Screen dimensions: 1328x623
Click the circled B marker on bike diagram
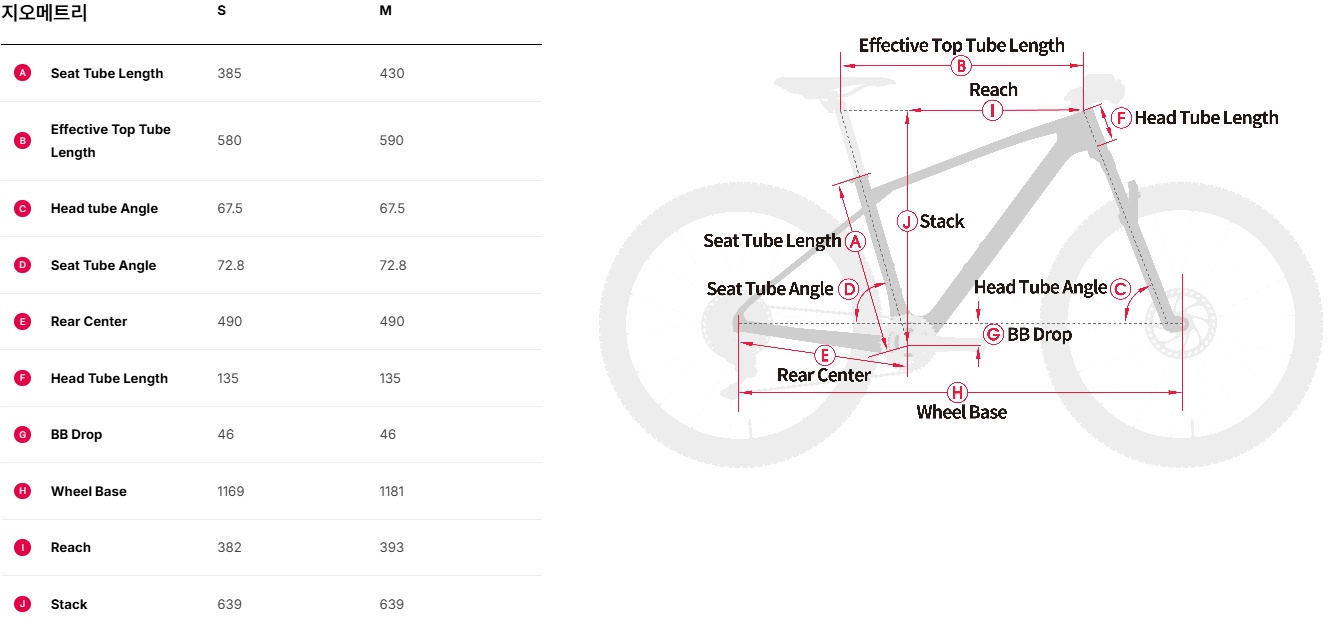click(x=960, y=66)
